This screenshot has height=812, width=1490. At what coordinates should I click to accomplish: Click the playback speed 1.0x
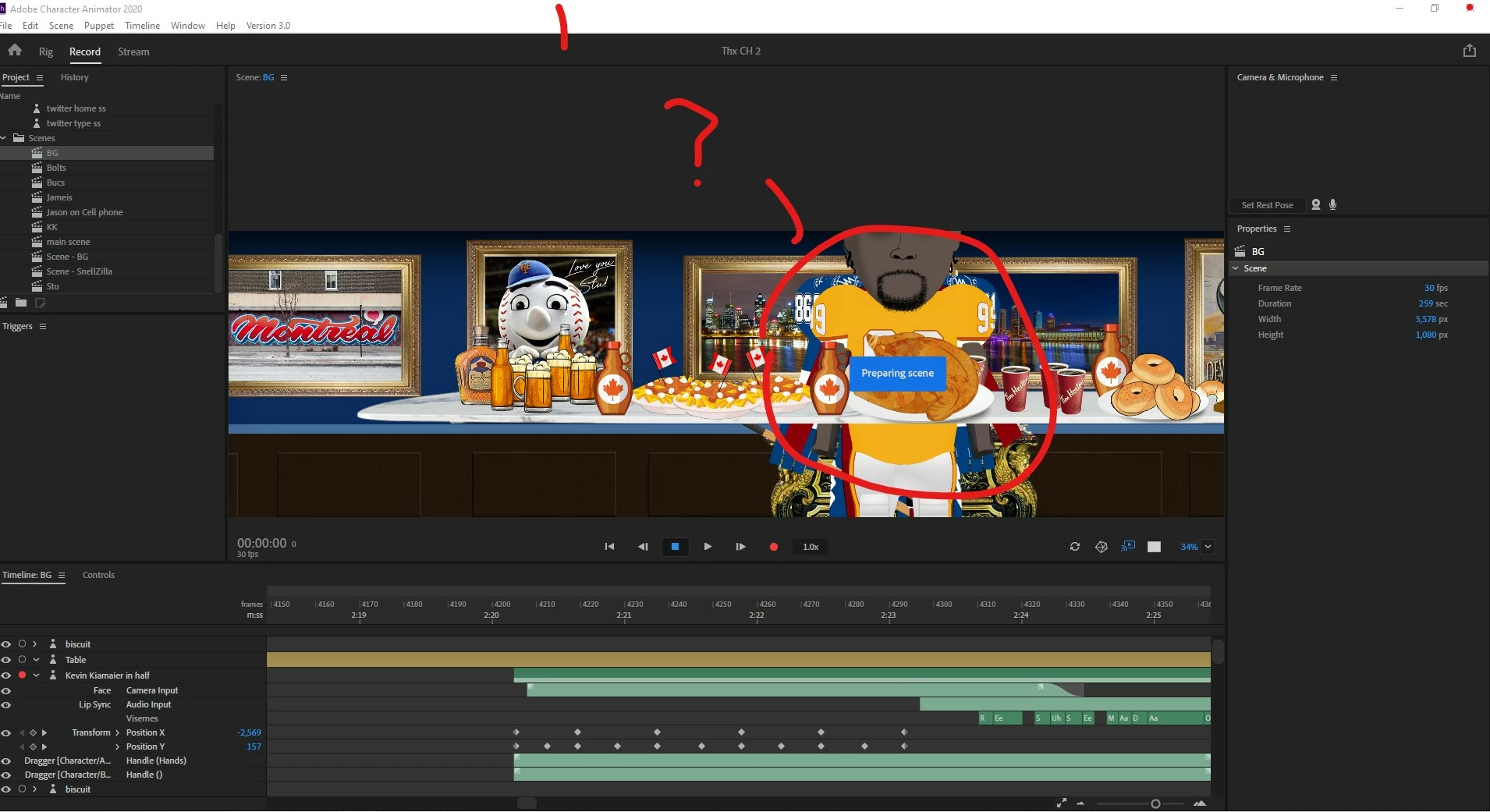[x=811, y=547]
